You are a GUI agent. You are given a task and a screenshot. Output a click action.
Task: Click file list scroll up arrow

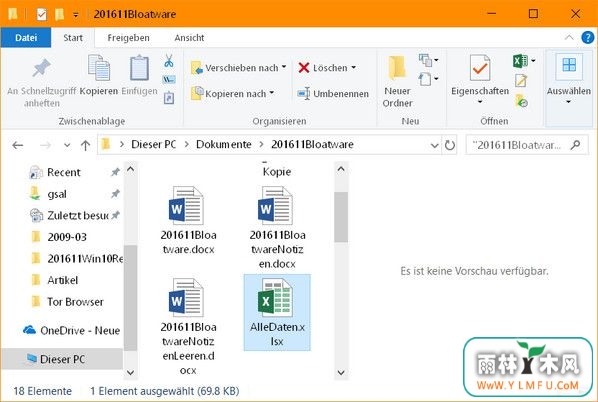click(341, 169)
